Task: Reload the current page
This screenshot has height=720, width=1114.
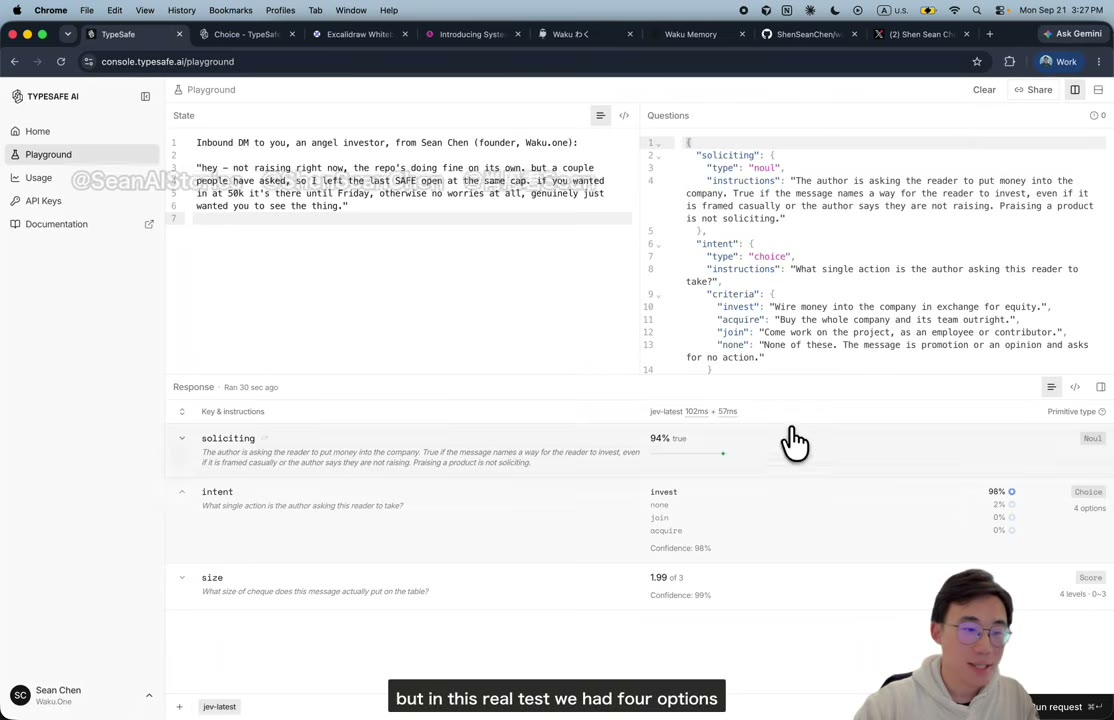Action: 61,62
